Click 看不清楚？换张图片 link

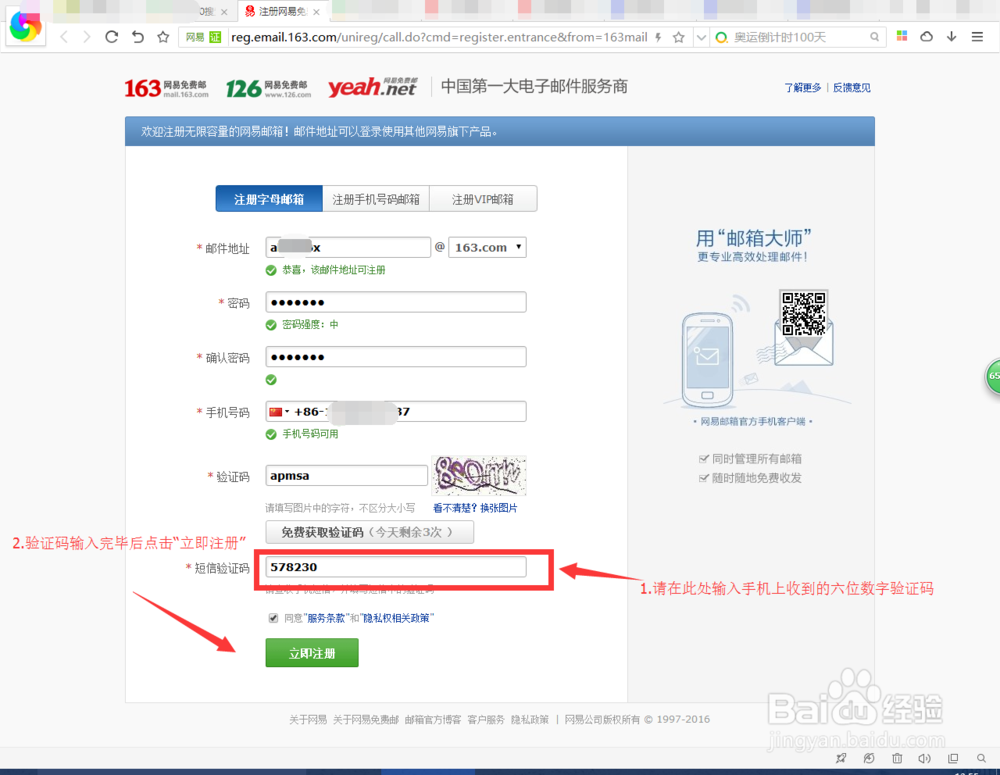pos(475,508)
